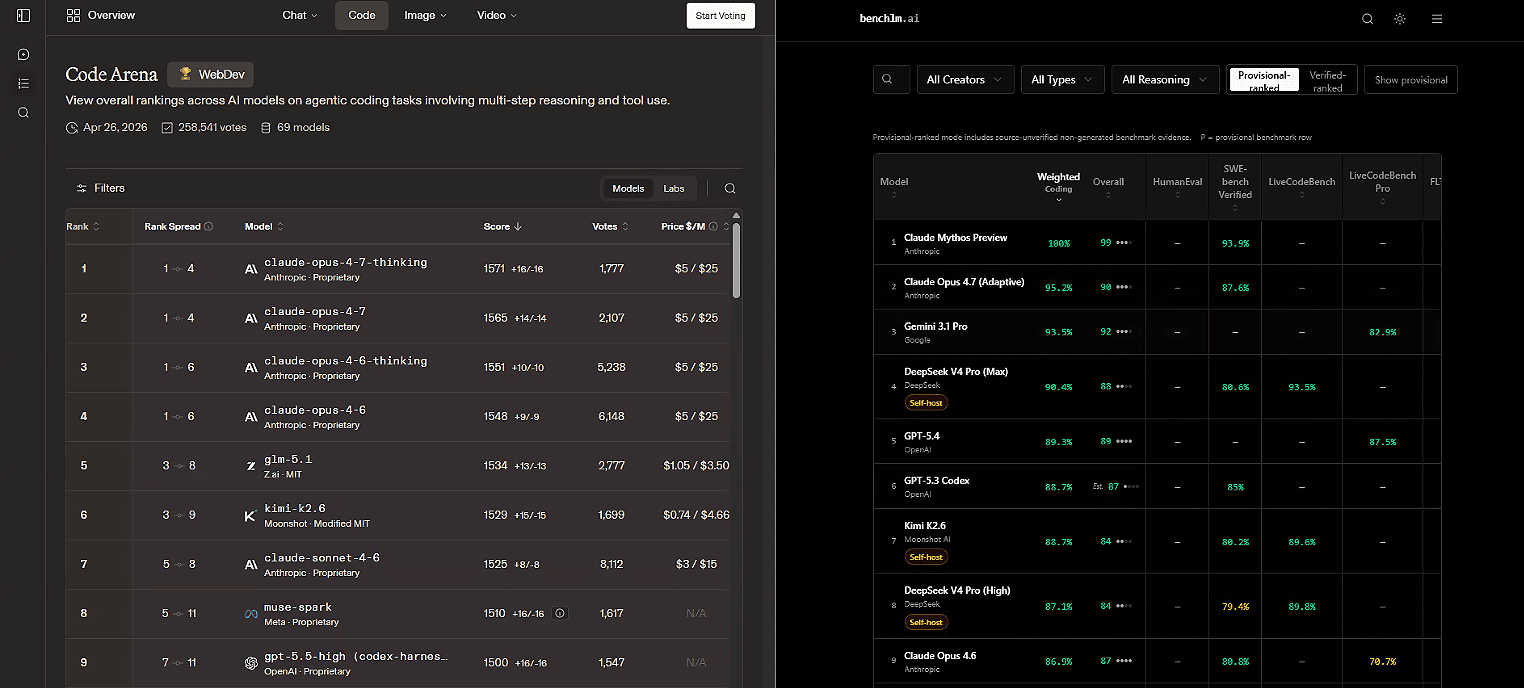Click the Moonshot logo beside kimi-k2.6
The height and width of the screenshot is (688, 1524).
251,515
